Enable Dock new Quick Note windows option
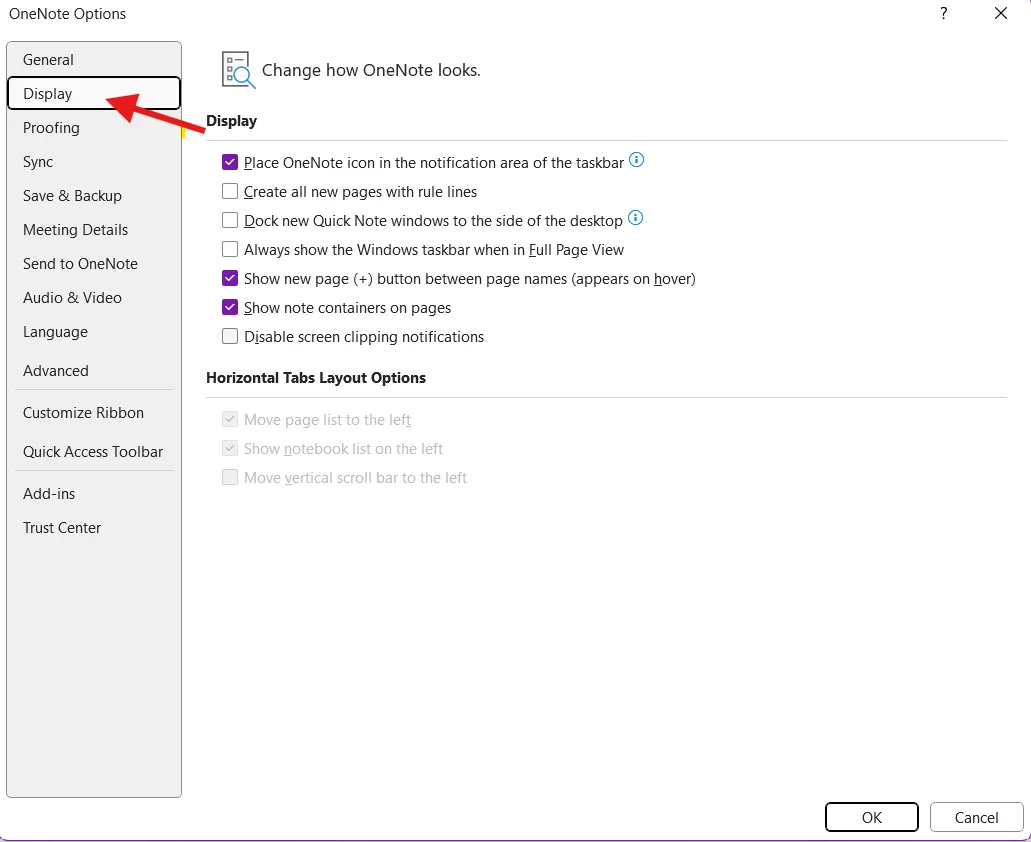The image size is (1031, 842). click(229, 220)
